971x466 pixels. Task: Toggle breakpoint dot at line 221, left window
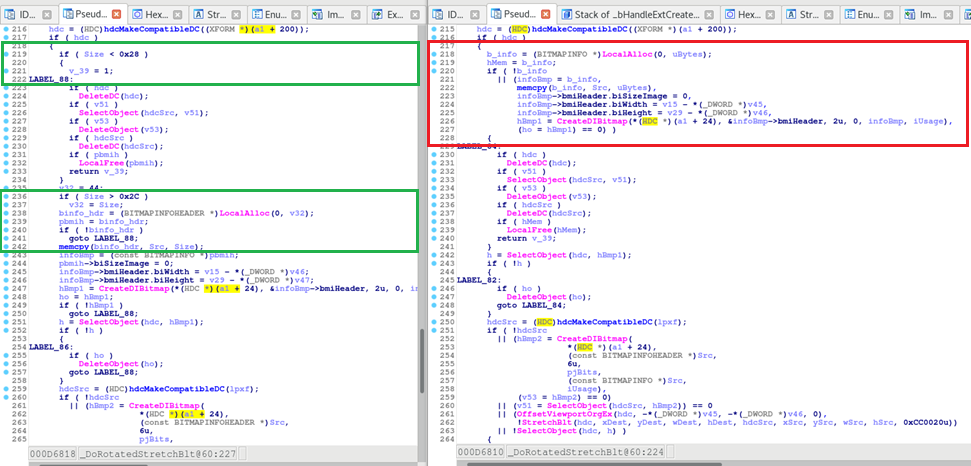tap(6, 71)
